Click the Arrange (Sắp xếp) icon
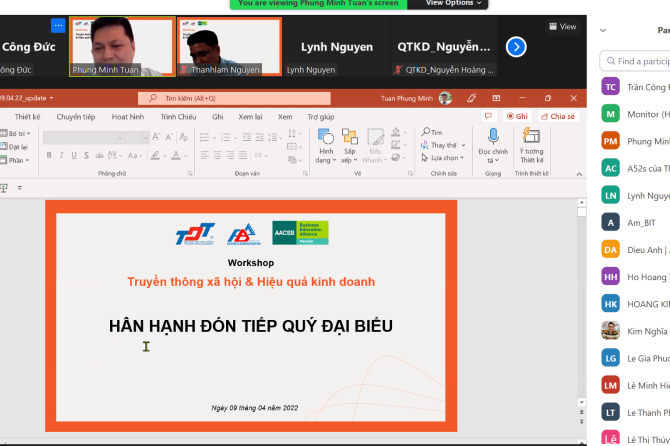This screenshot has height=446, width=670. point(351,137)
